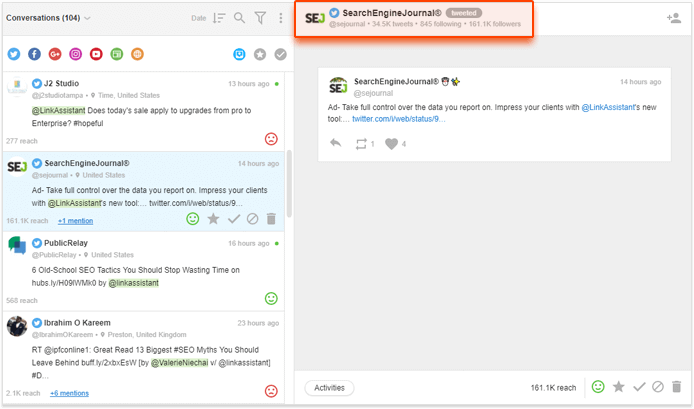694x409 pixels.
Task: Toggle the starred mentions filter
Action: click(x=260, y=54)
